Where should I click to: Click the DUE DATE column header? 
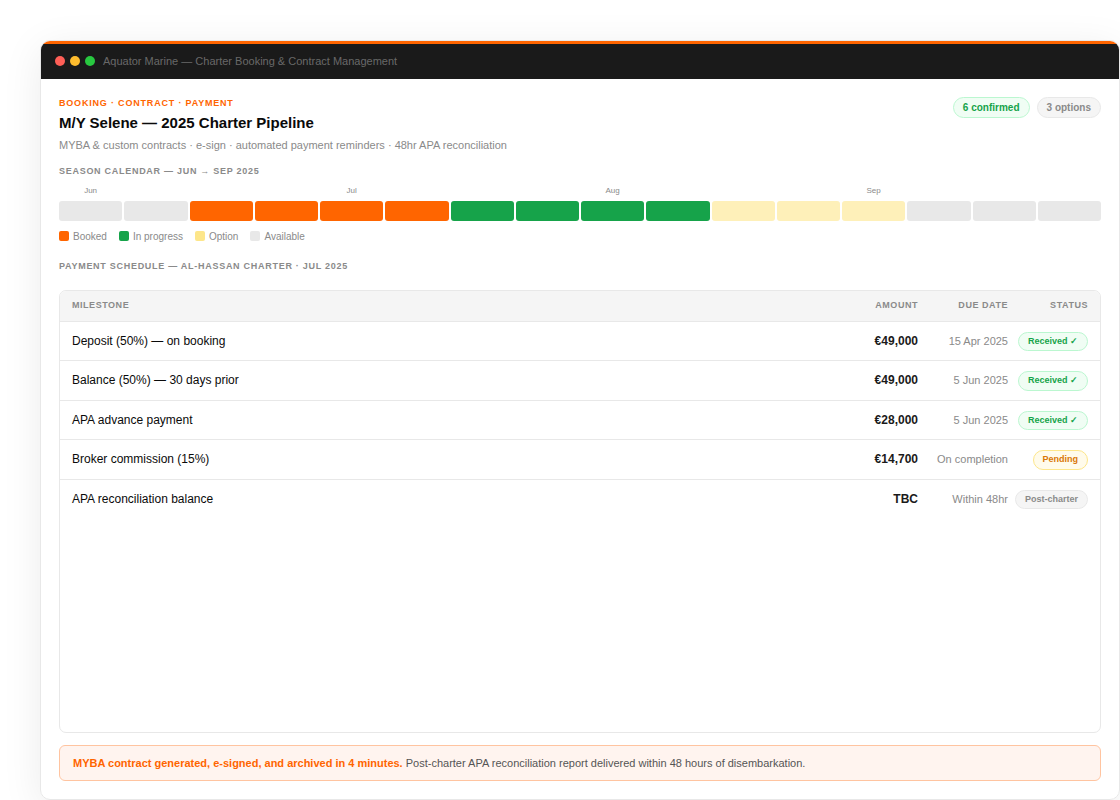(983, 305)
